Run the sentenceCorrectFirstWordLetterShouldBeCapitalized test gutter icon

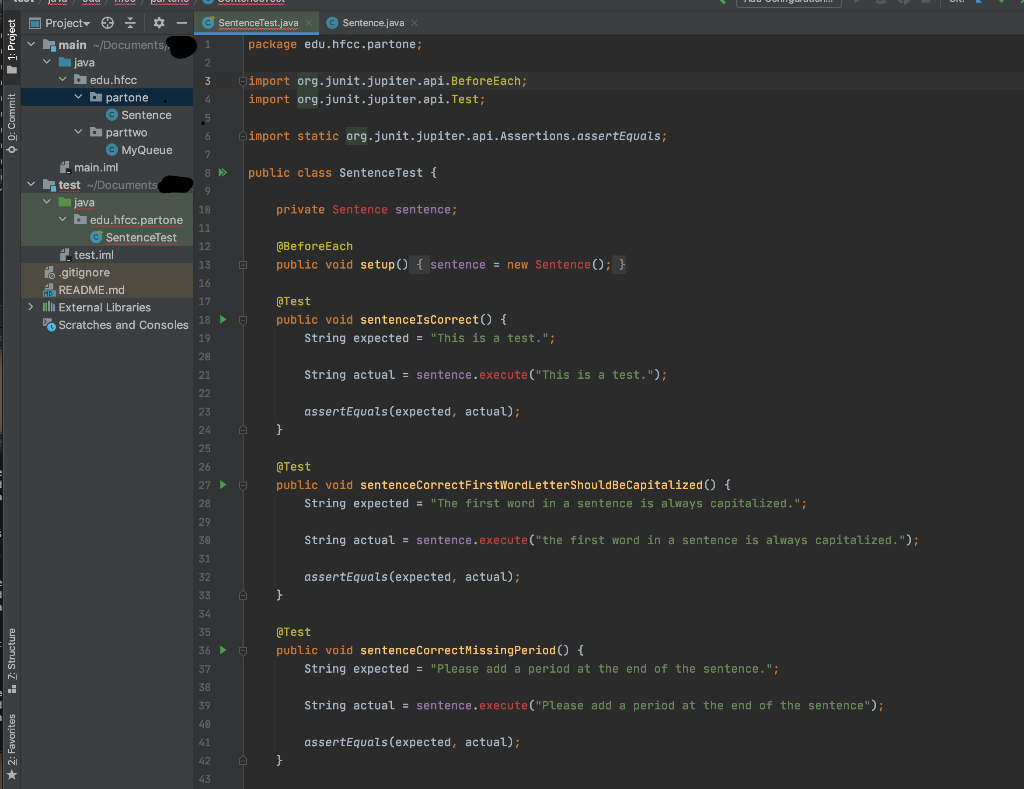tap(223, 485)
